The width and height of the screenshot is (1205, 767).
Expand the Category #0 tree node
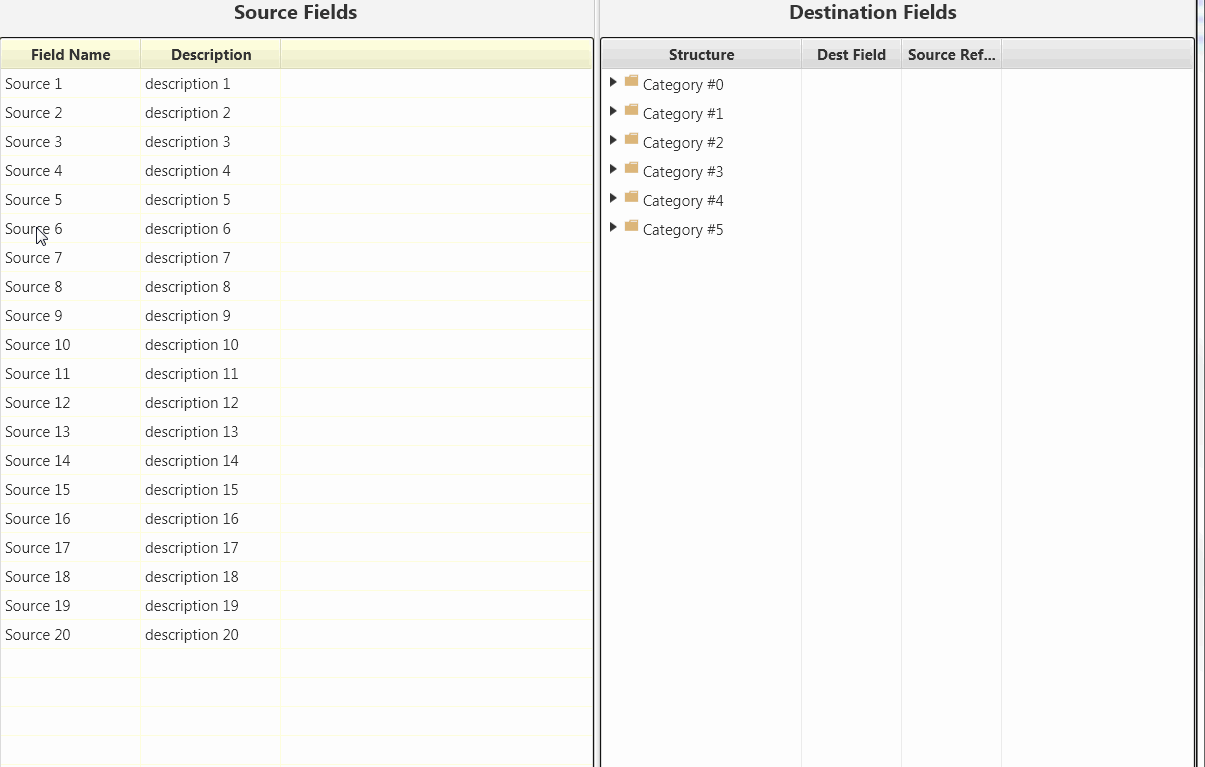tap(613, 82)
